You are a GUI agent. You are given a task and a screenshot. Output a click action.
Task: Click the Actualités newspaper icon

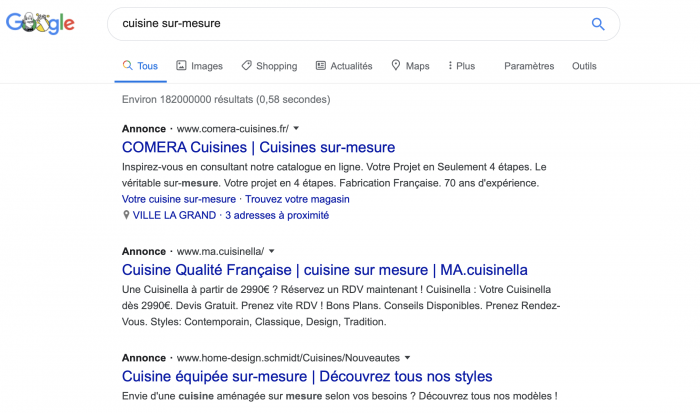(321, 66)
